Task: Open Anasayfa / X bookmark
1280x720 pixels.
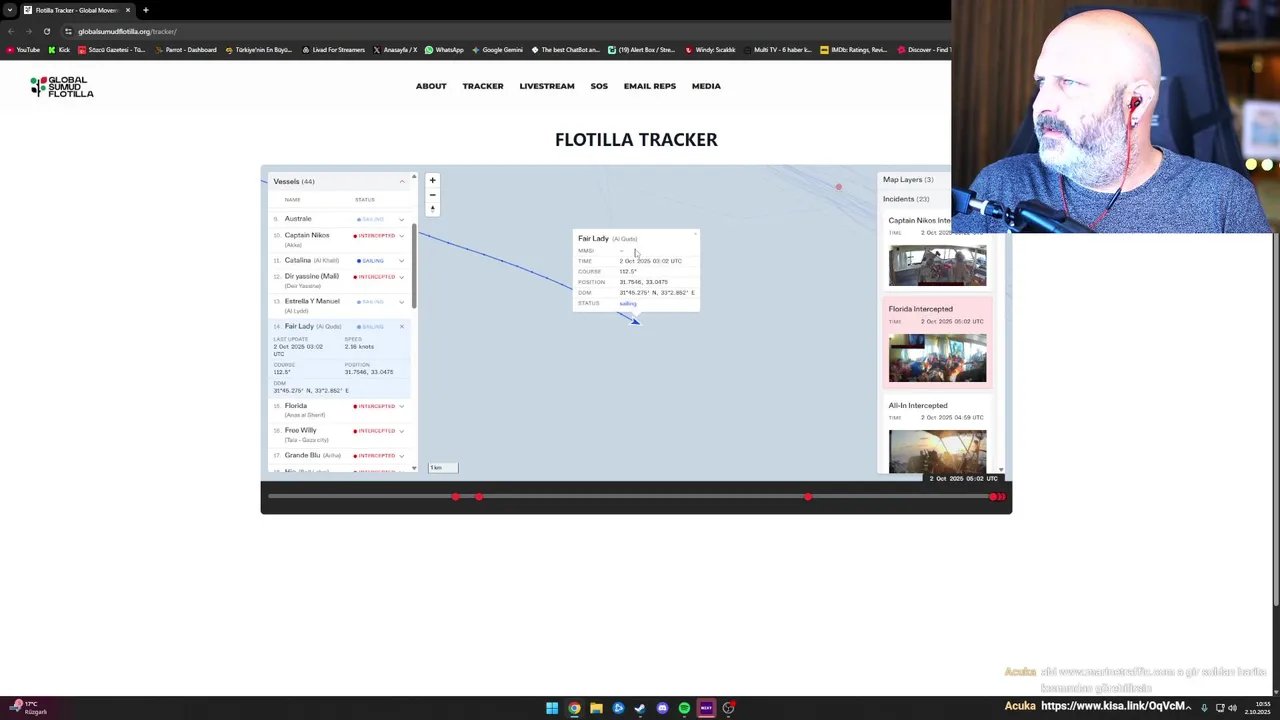Action: [x=395, y=50]
